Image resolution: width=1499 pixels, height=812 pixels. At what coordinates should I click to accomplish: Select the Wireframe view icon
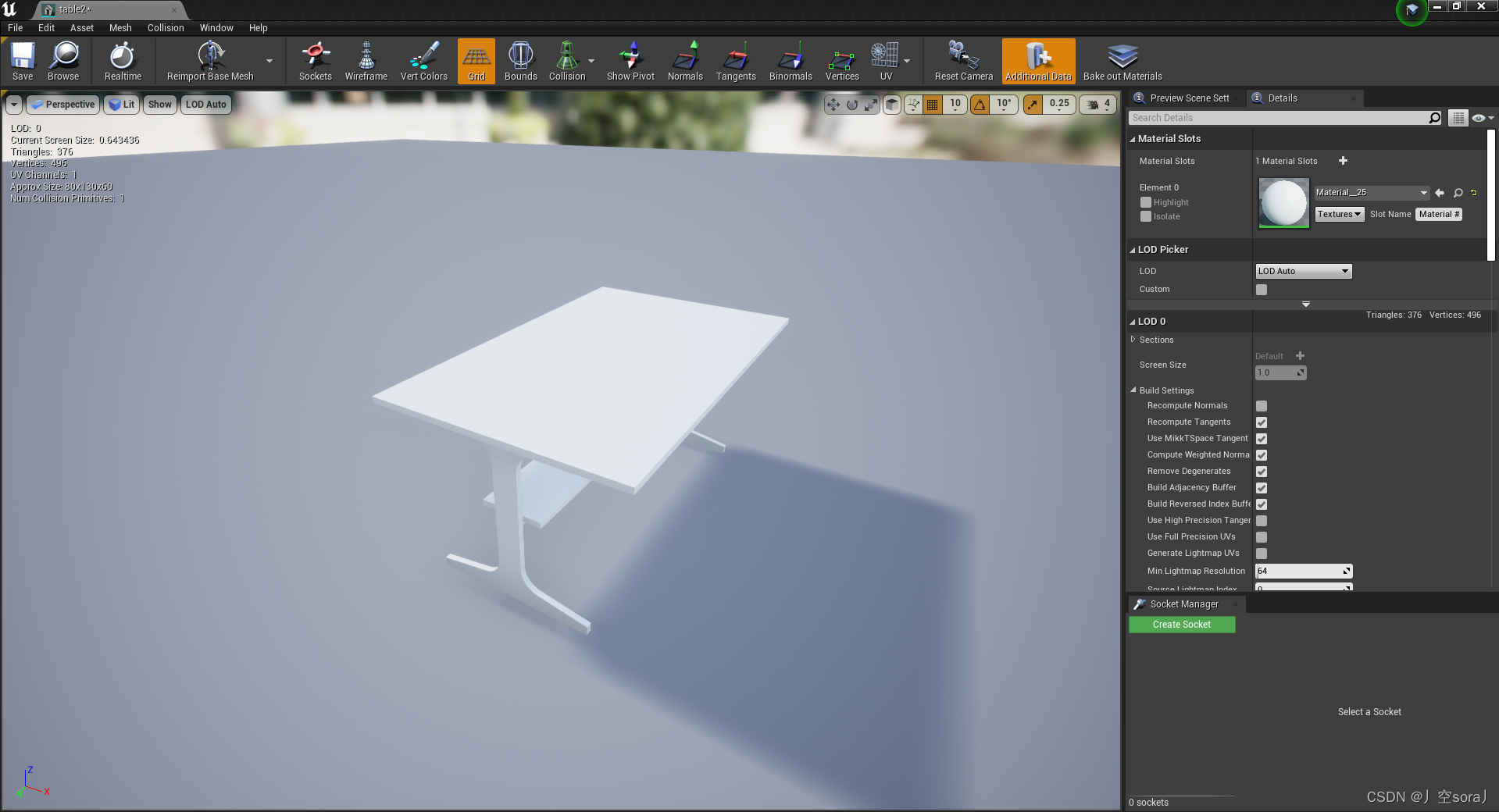coord(366,61)
